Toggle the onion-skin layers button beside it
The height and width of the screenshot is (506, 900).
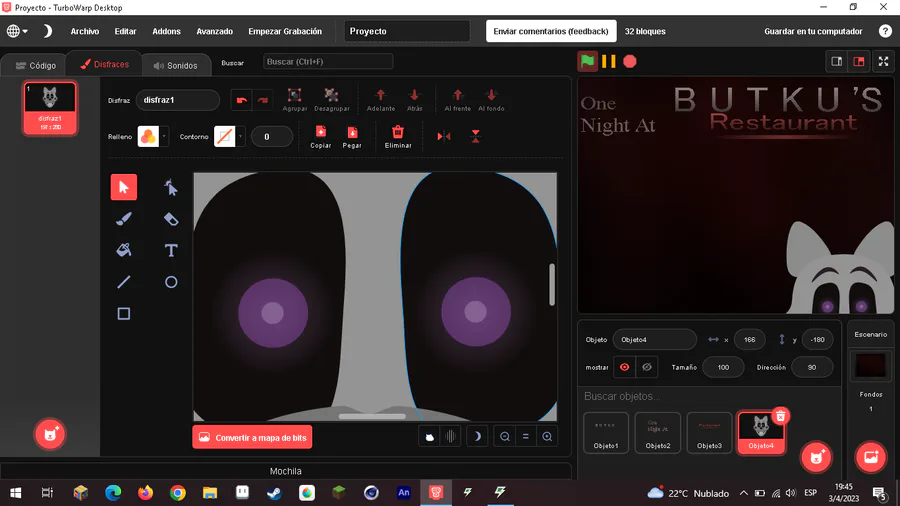coord(451,437)
